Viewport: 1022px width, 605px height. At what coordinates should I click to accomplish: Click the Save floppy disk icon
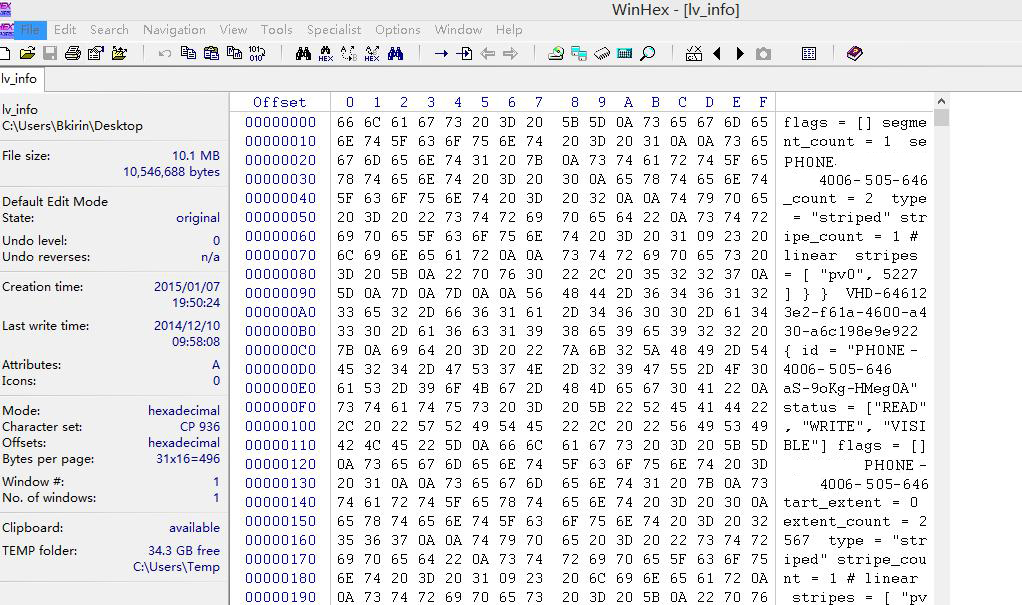[x=50, y=53]
